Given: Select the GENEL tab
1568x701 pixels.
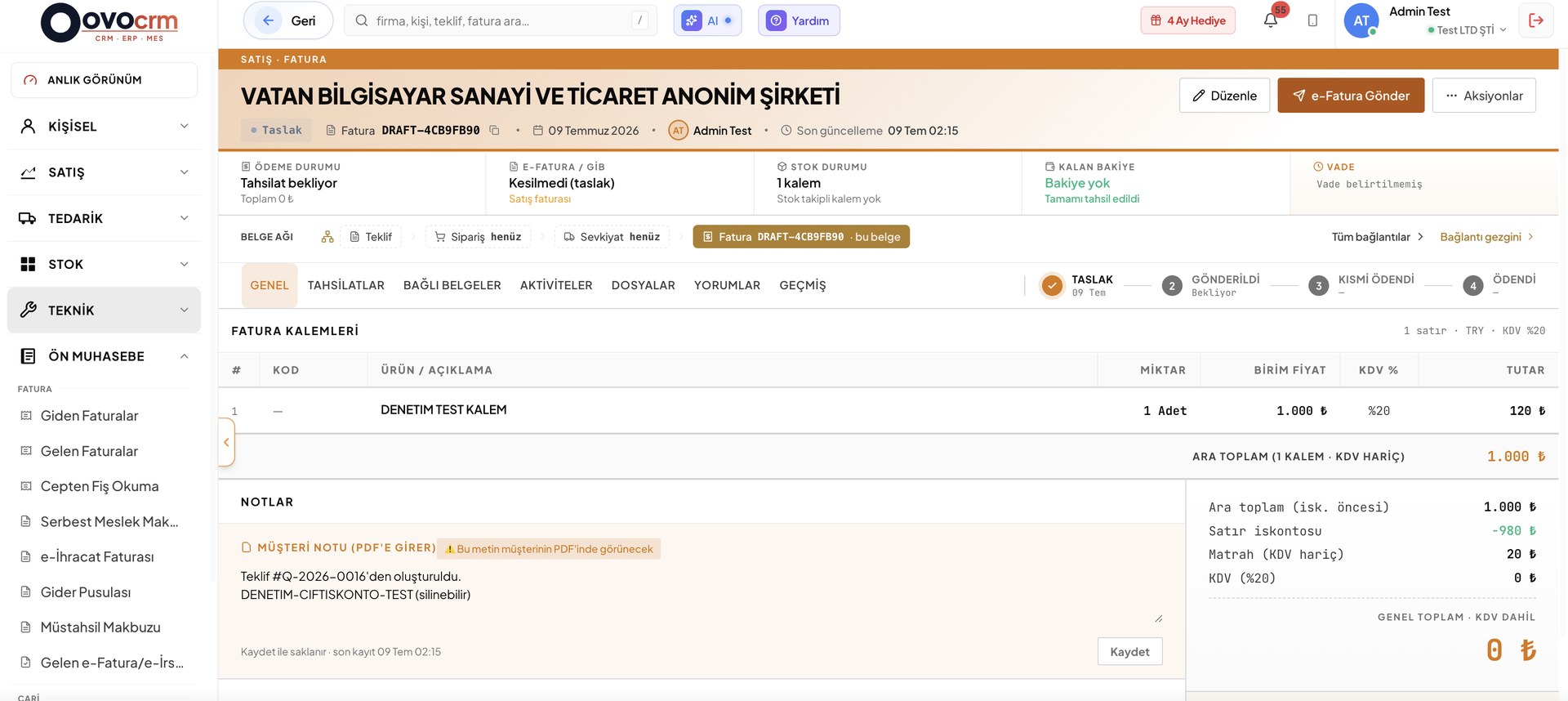Looking at the screenshot, I should click(x=269, y=285).
